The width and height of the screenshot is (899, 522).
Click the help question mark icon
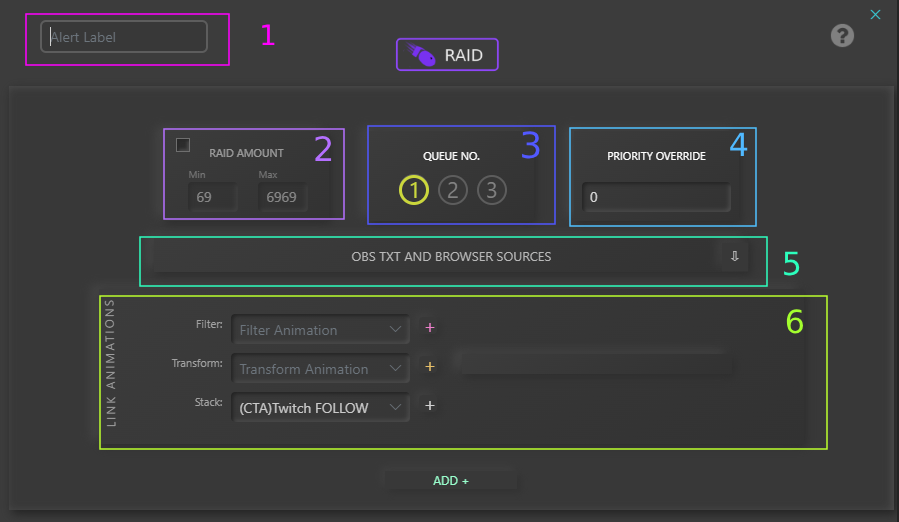pos(842,36)
